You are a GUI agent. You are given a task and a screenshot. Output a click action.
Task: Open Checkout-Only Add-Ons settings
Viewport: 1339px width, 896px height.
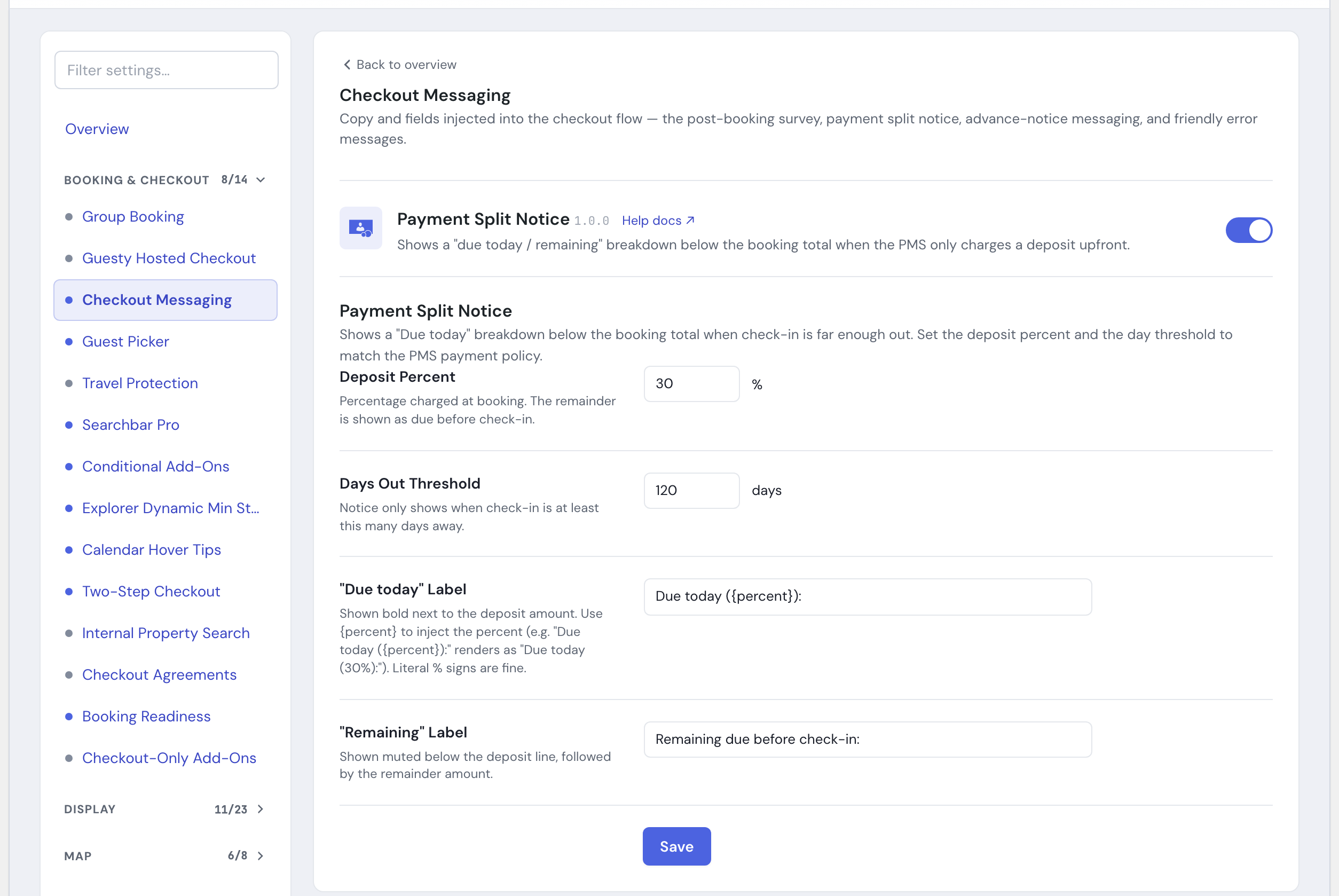[169, 758]
